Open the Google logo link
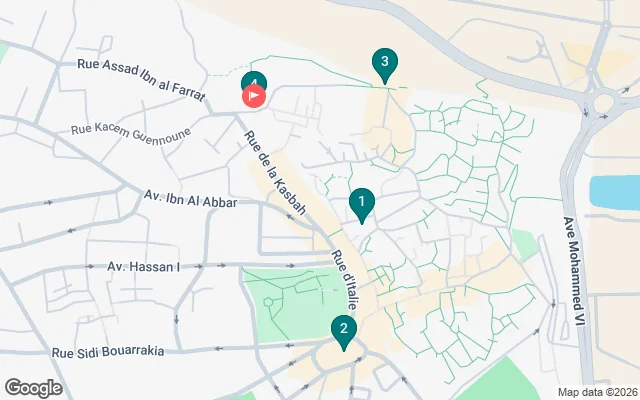Viewport: 640px width, 400px height. click(x=34, y=388)
